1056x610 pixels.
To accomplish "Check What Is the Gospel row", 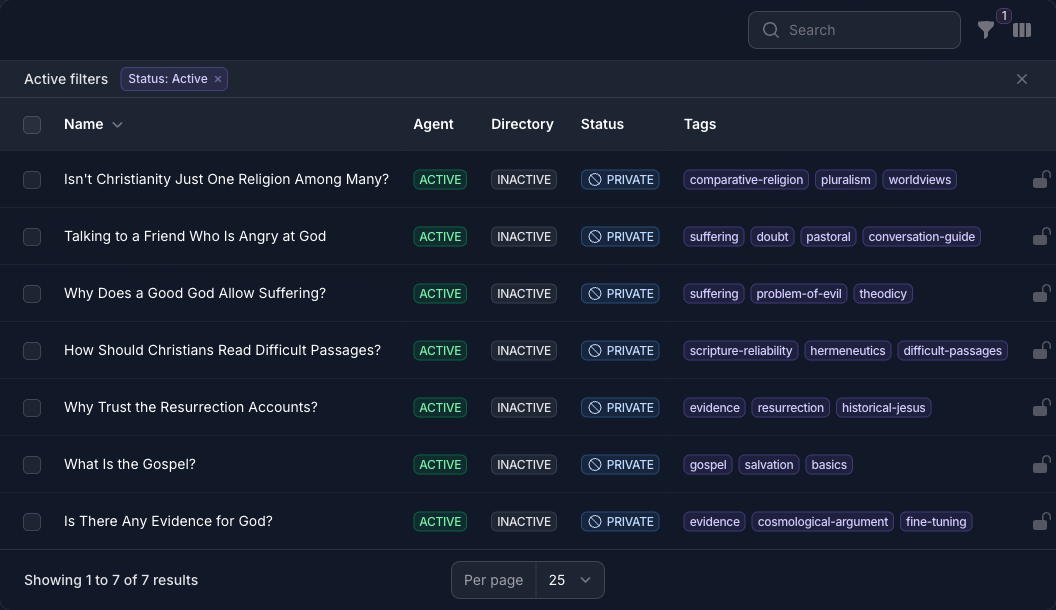I will point(32,465).
